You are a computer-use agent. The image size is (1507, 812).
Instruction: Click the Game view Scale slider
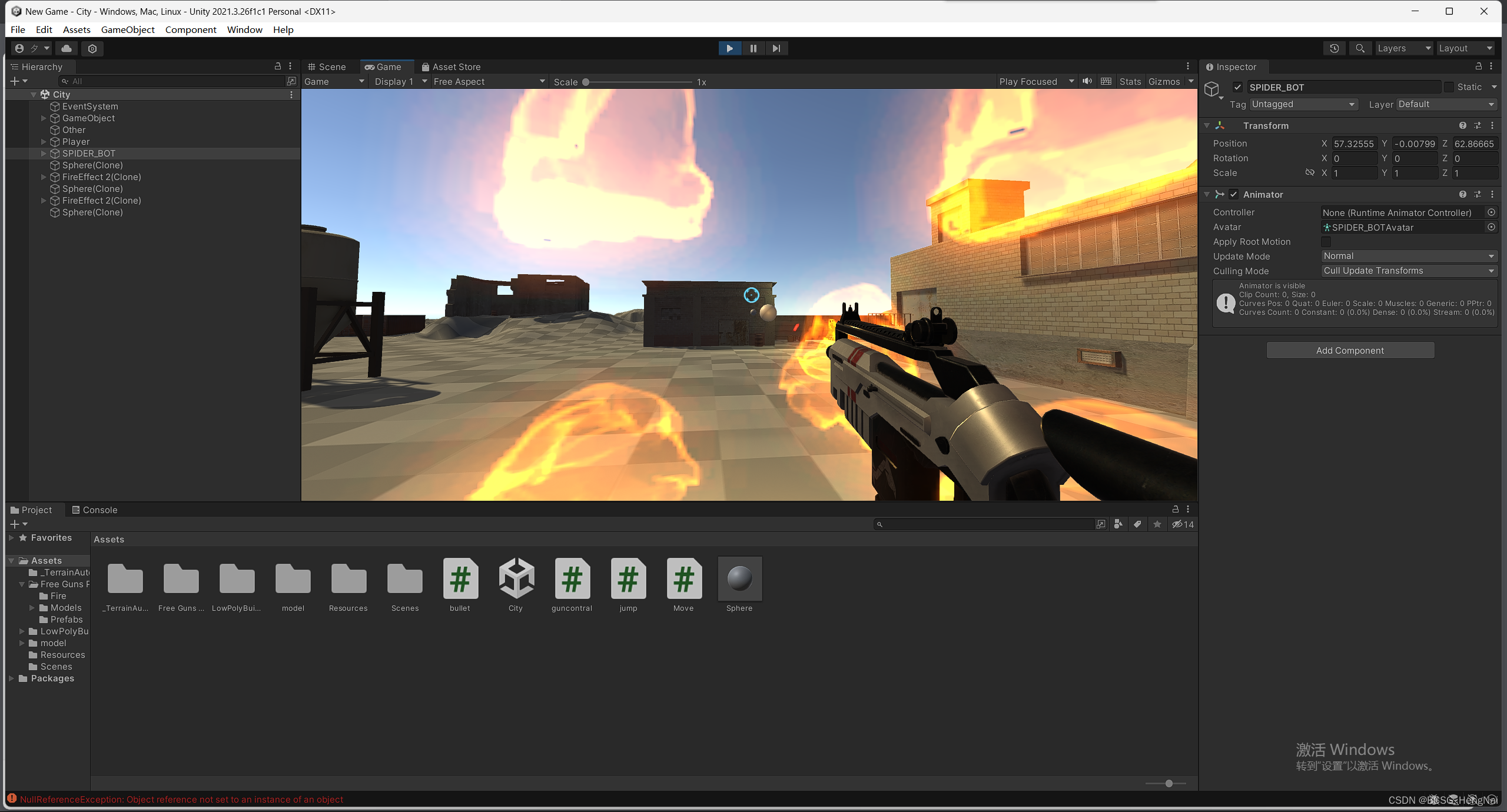[x=639, y=82]
